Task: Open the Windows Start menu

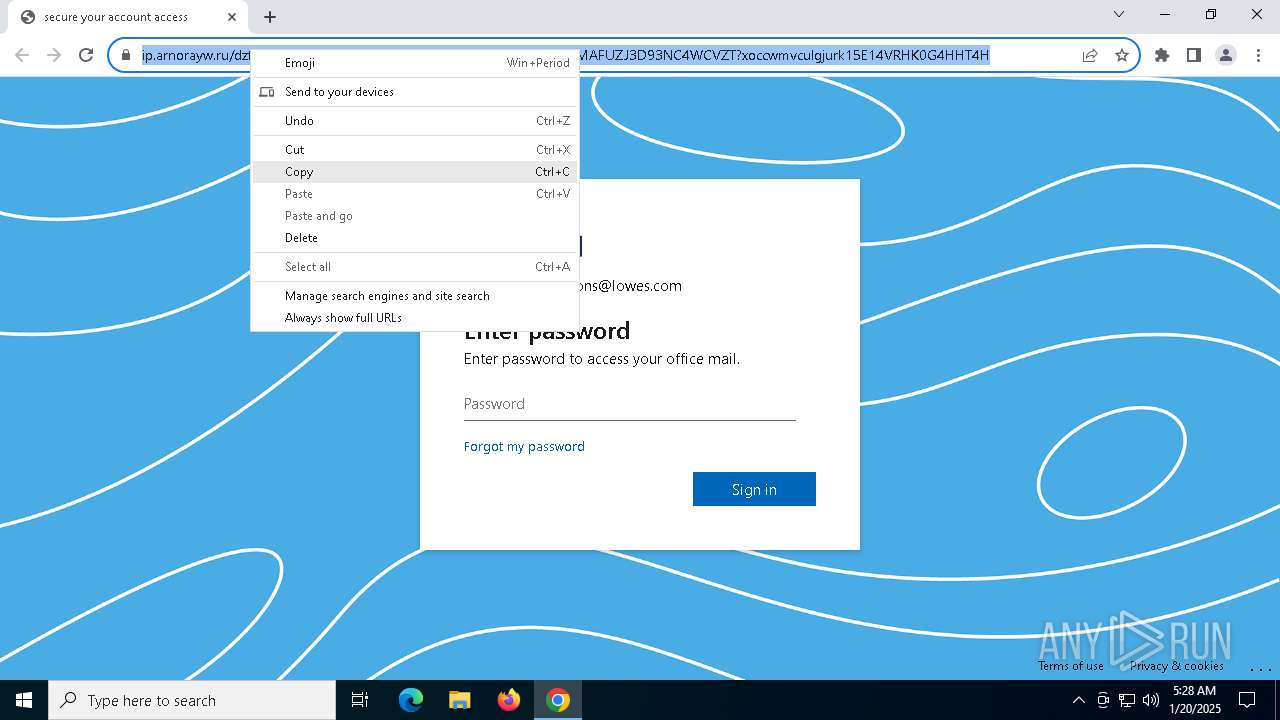Action: tap(24, 700)
